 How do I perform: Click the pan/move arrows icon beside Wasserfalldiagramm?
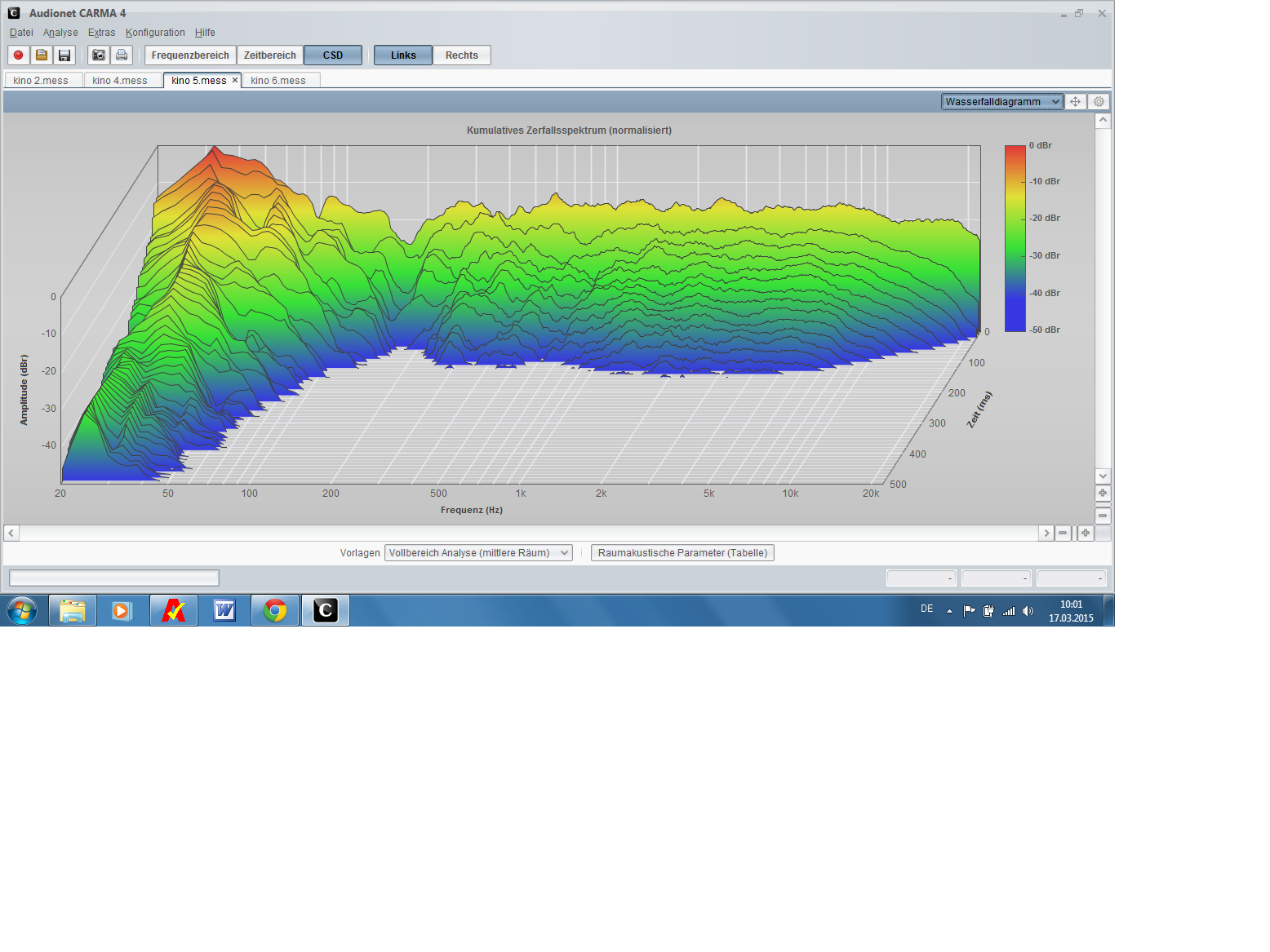click(1076, 102)
